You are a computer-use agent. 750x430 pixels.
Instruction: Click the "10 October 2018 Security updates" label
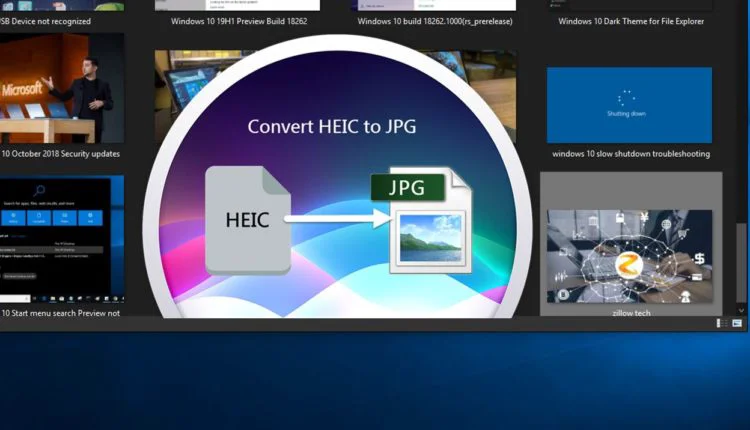[60, 154]
